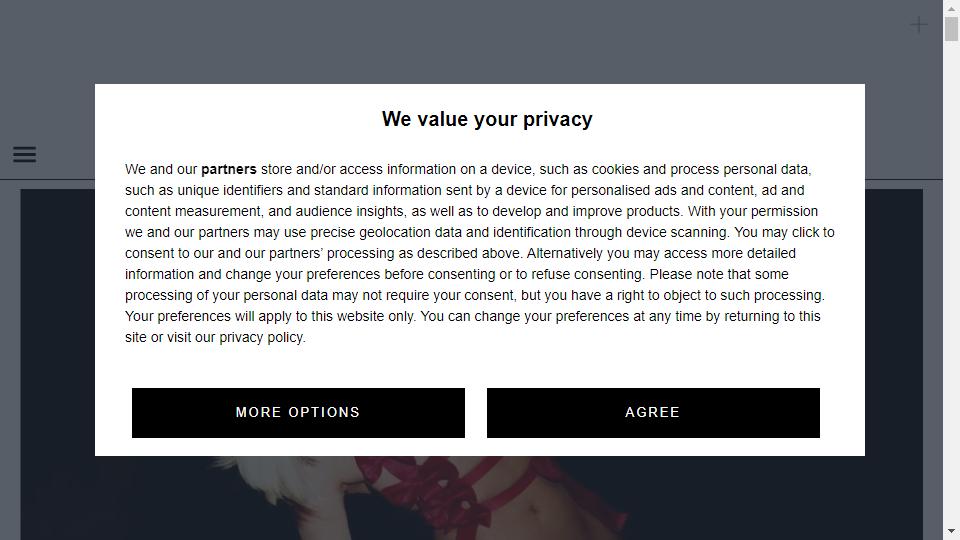The image size is (960, 540).
Task: Open the hamburger navigation menu
Action: click(24, 154)
